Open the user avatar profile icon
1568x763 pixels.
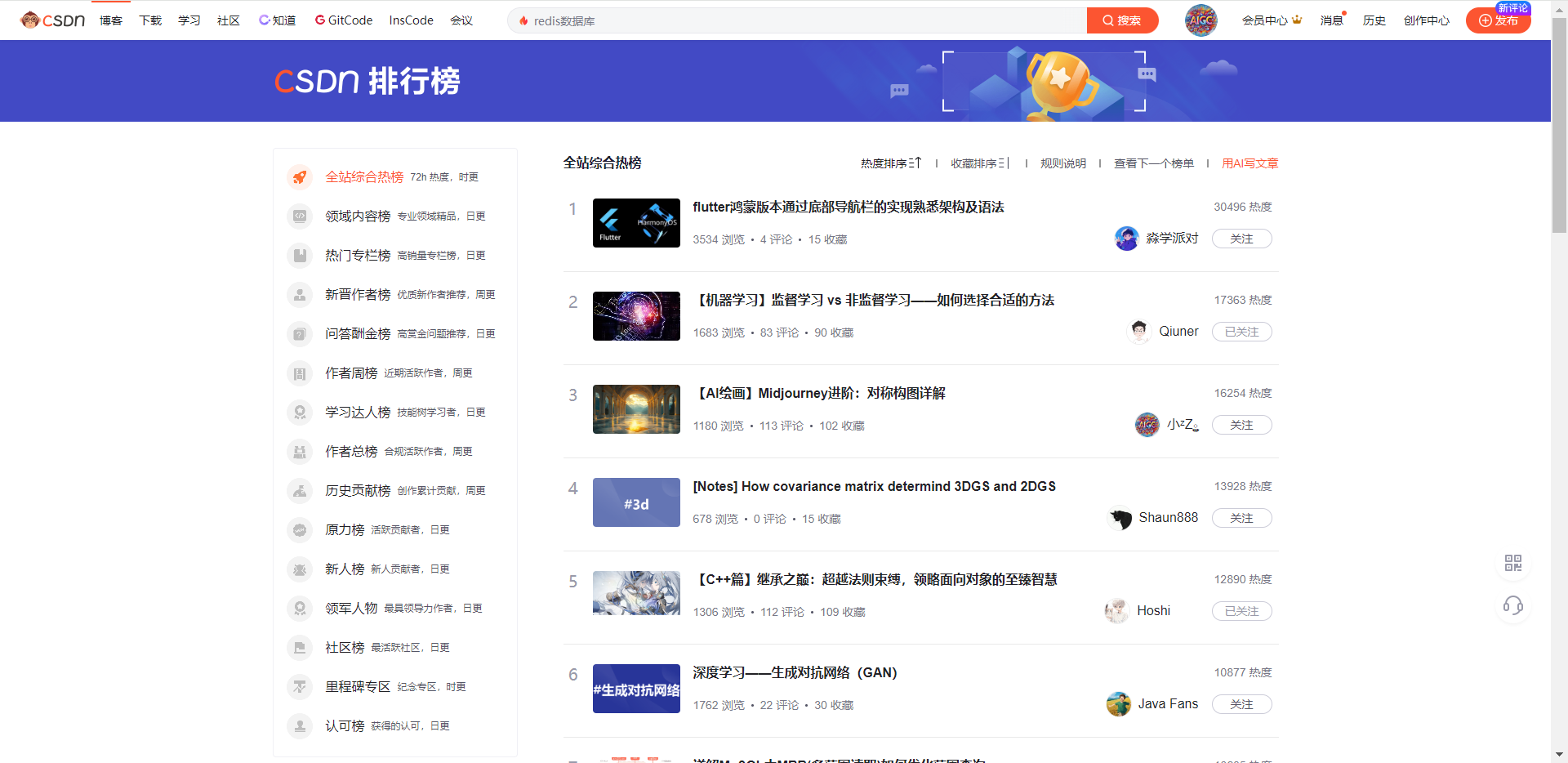pyautogui.click(x=1200, y=20)
